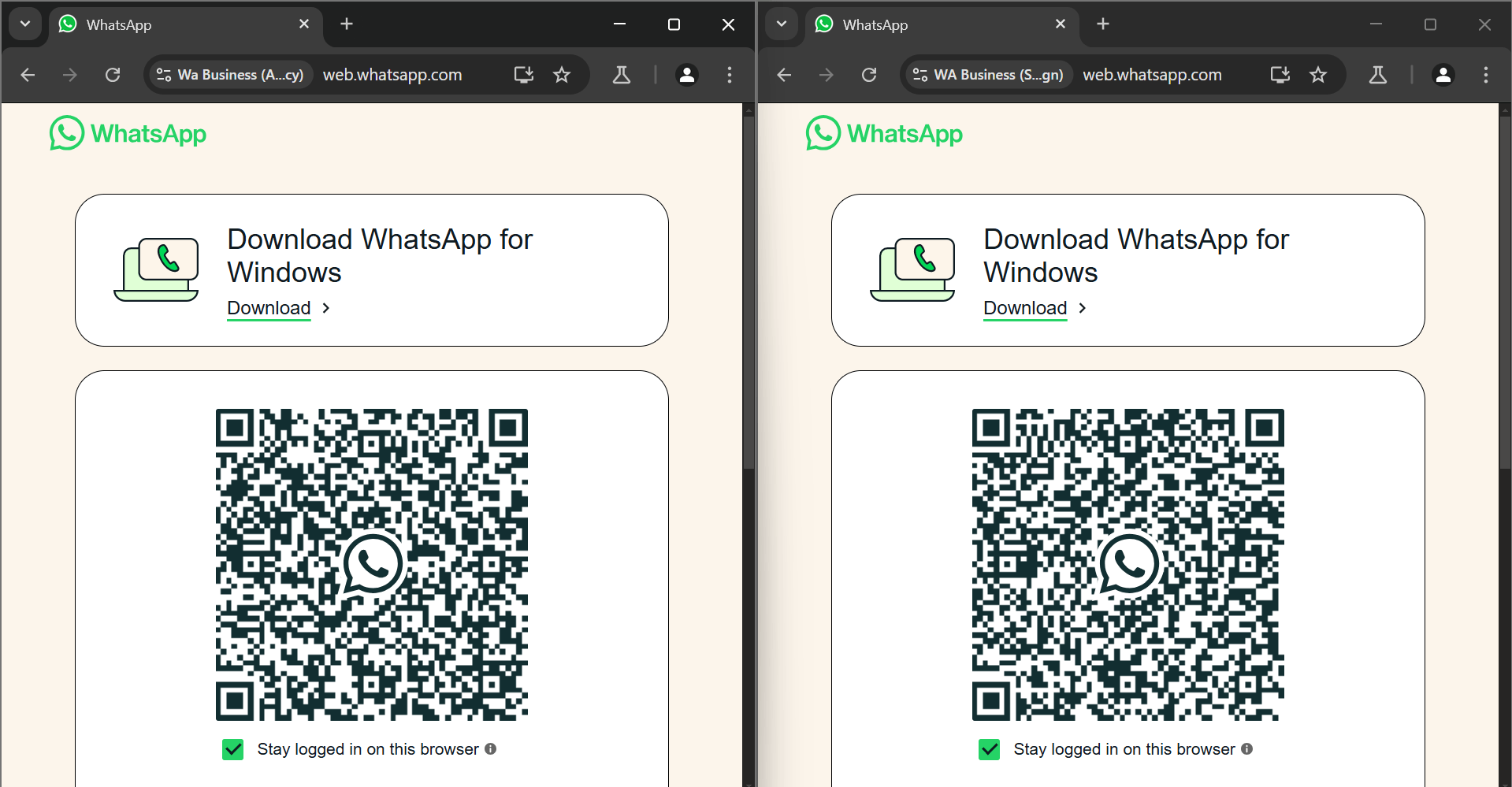Click Download link in left window
Viewport: 1512px width, 787px height.
[x=269, y=308]
